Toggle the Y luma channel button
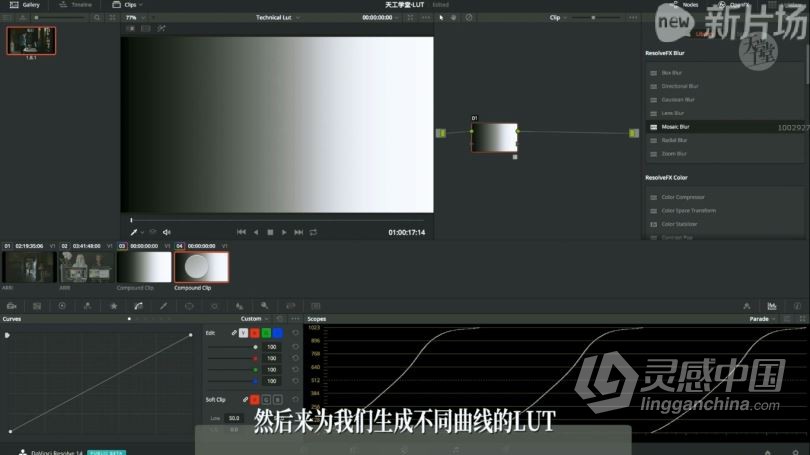 243,333
